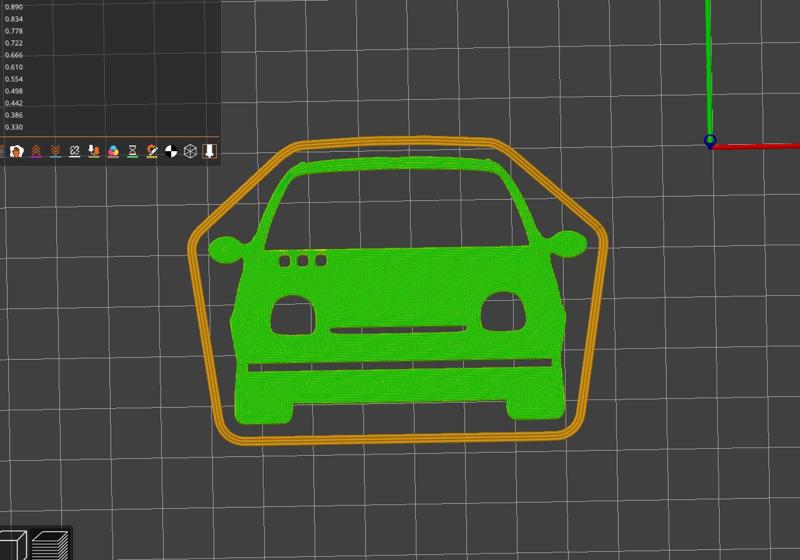Toggle pause prints visibility (hourglass icon)
800x560 pixels.
133,151
